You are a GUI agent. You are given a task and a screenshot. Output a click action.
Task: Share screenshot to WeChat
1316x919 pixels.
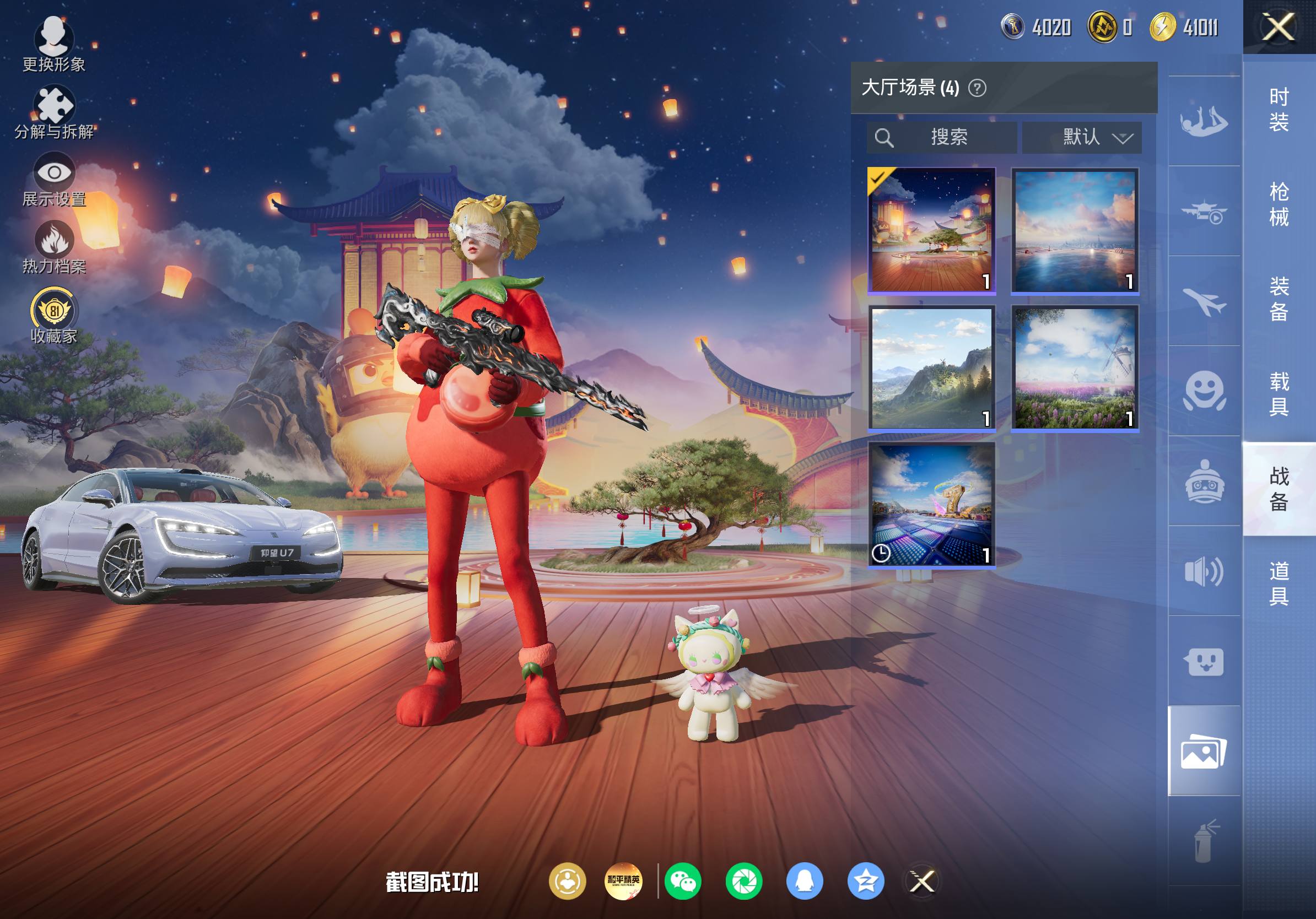[683, 881]
